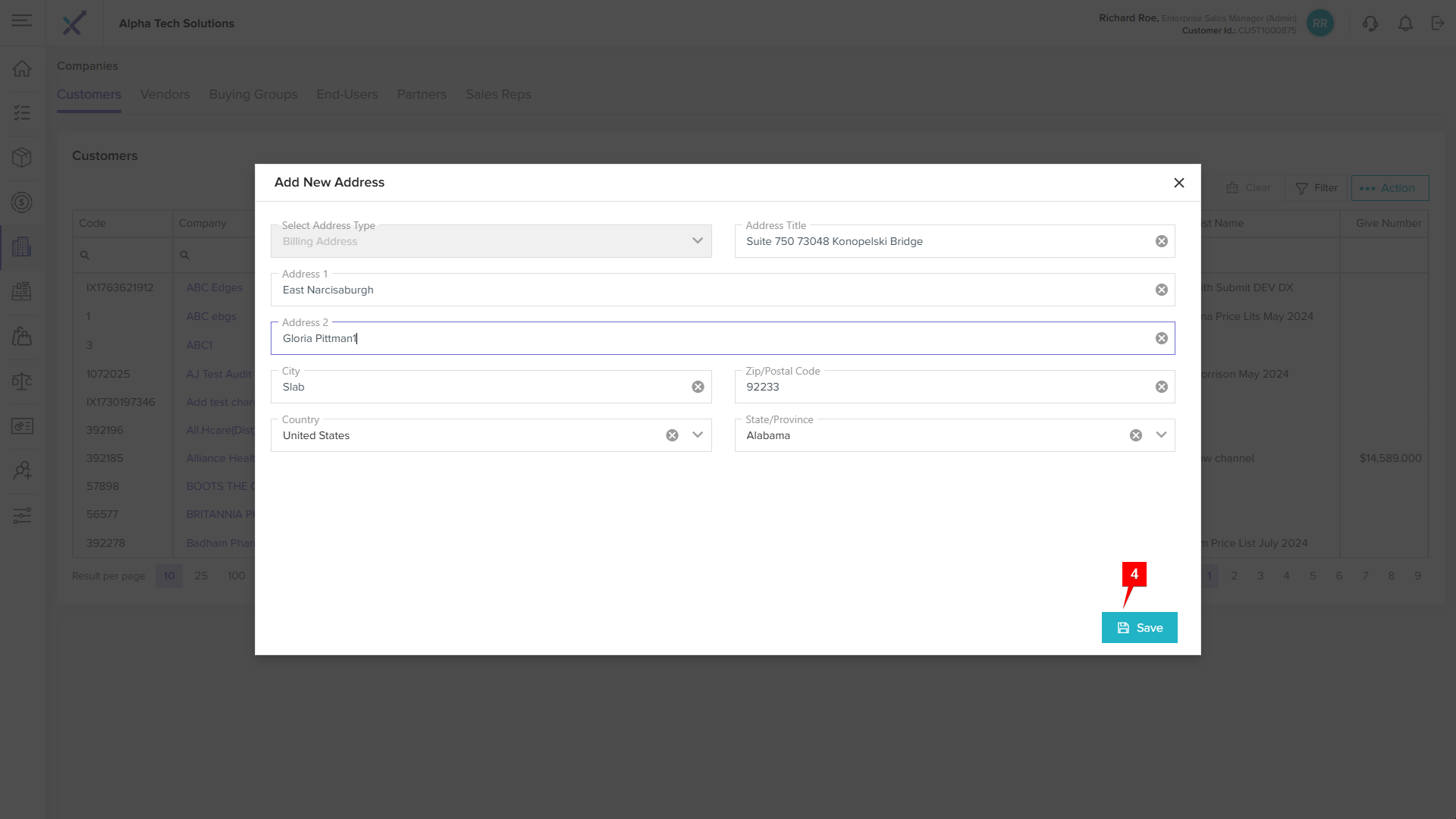Clear the Zip/Postal Code field
Viewport: 1456px width, 819px height.
1161,387
